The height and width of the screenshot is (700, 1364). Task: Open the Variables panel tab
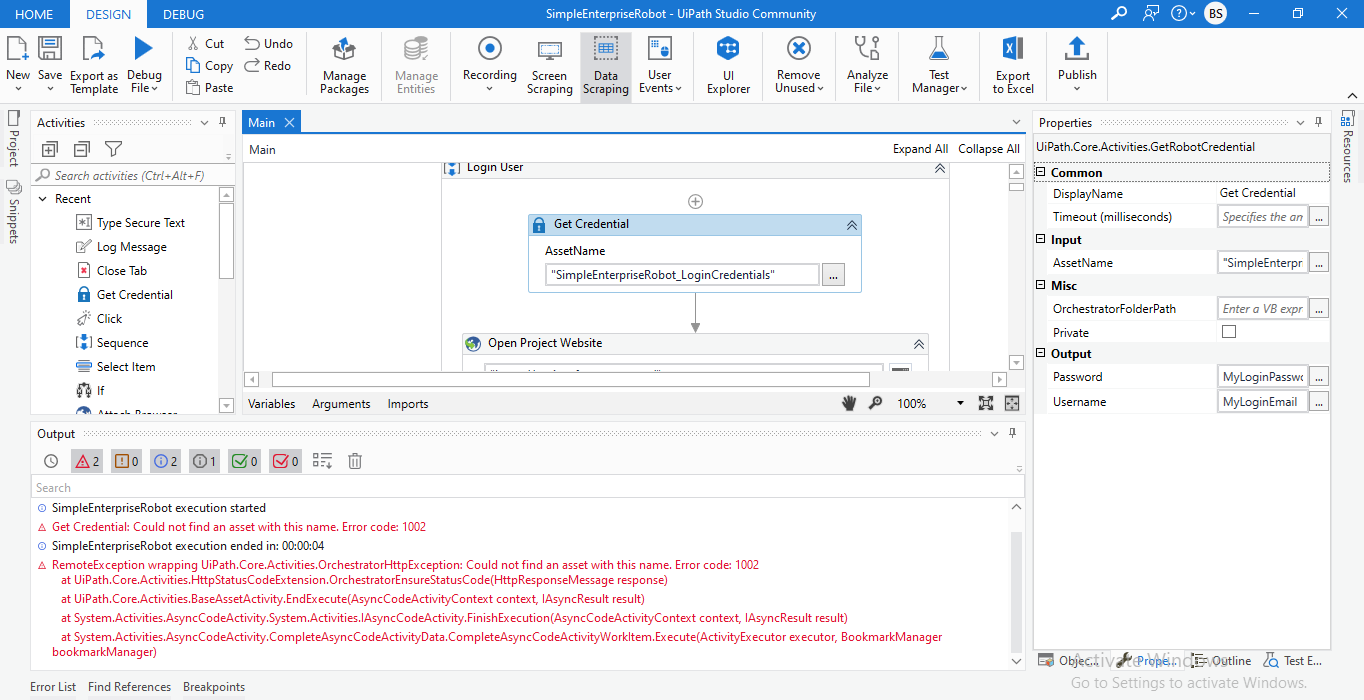[x=272, y=404]
